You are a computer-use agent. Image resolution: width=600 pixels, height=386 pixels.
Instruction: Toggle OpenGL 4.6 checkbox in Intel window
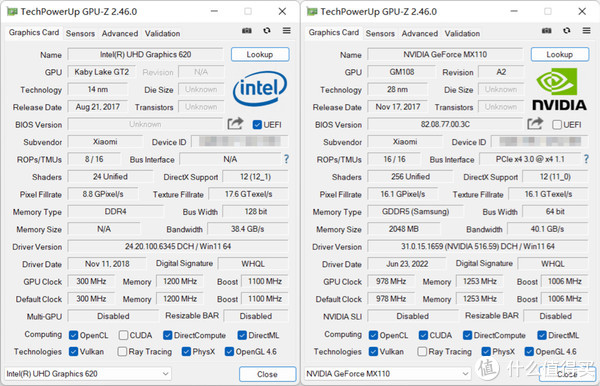tap(229, 352)
